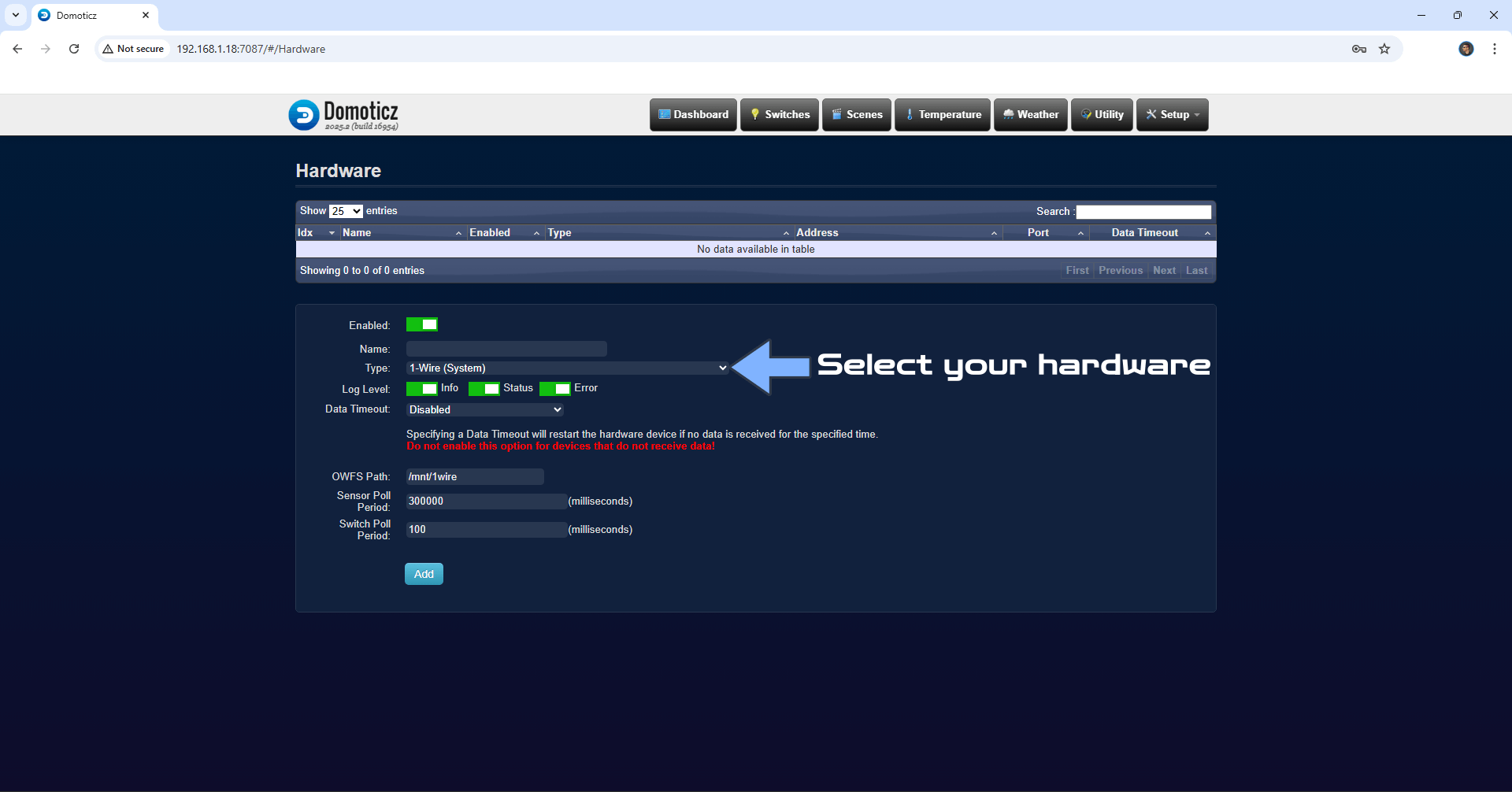Image resolution: width=1512 pixels, height=792 pixels.
Task: Open the Data Timeout dropdown
Action: [484, 409]
